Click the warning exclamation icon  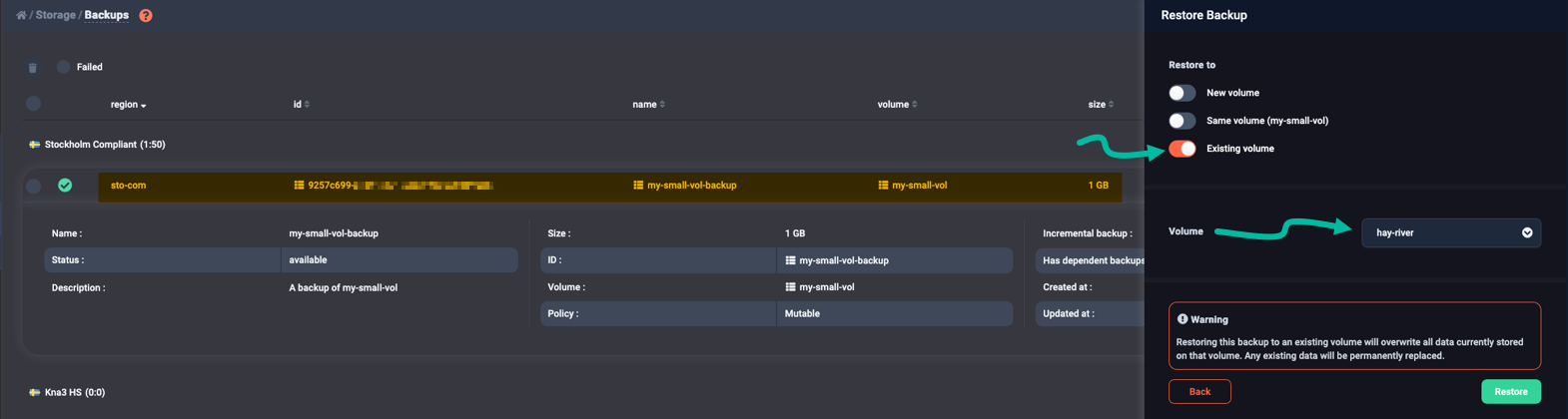coord(1182,319)
